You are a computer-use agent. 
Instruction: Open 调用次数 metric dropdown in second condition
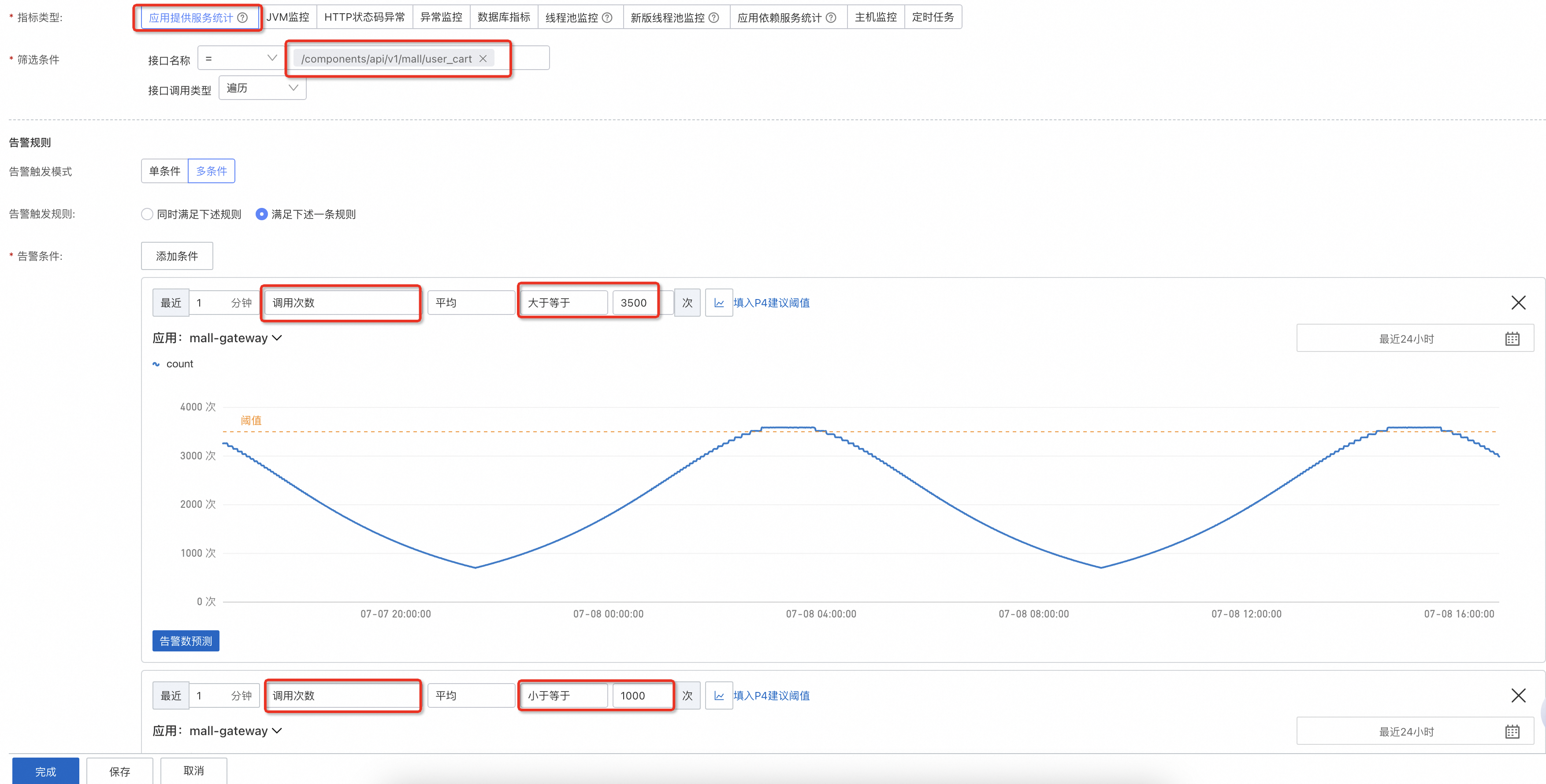tap(342, 696)
